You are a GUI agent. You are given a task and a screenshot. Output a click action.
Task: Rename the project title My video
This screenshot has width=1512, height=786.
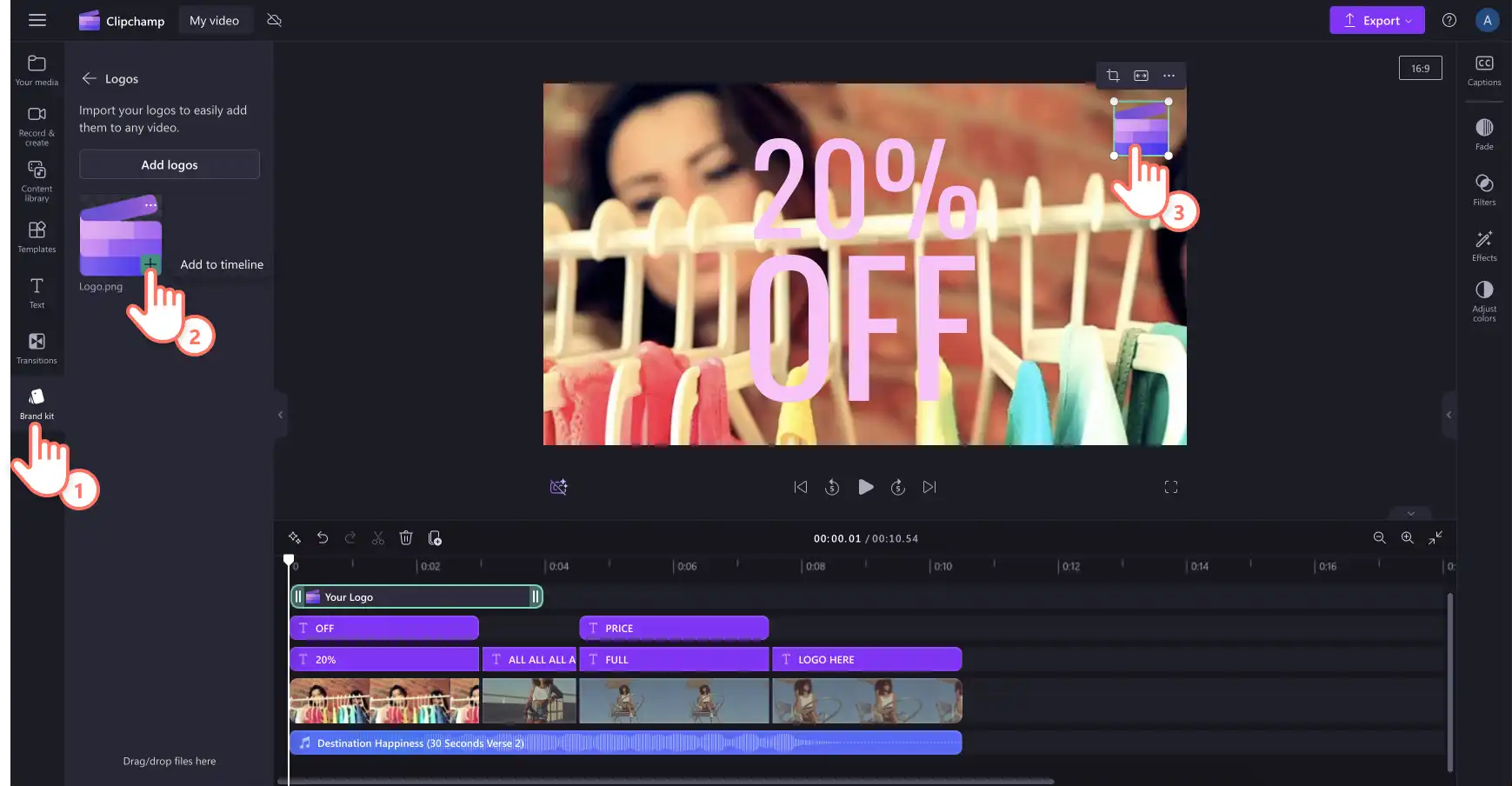[x=214, y=21]
